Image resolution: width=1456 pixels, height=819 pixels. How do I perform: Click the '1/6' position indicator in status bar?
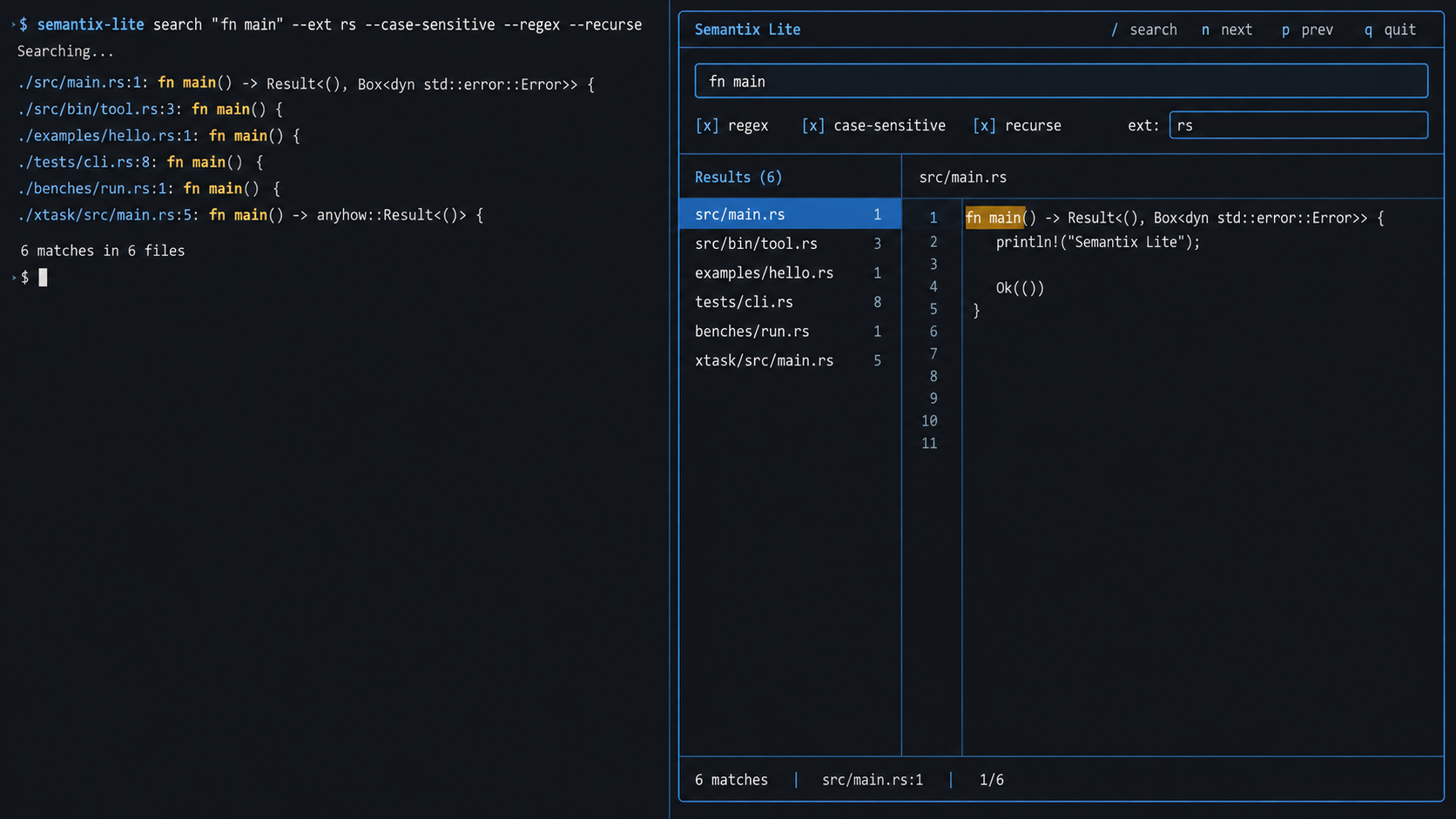point(991,780)
